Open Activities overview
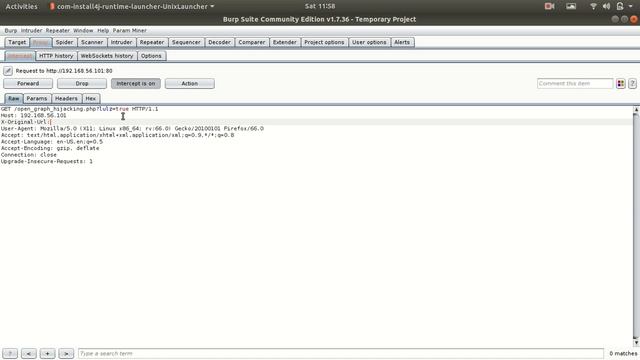Image resolution: width=640 pixels, height=360 pixels. [x=21, y=6]
